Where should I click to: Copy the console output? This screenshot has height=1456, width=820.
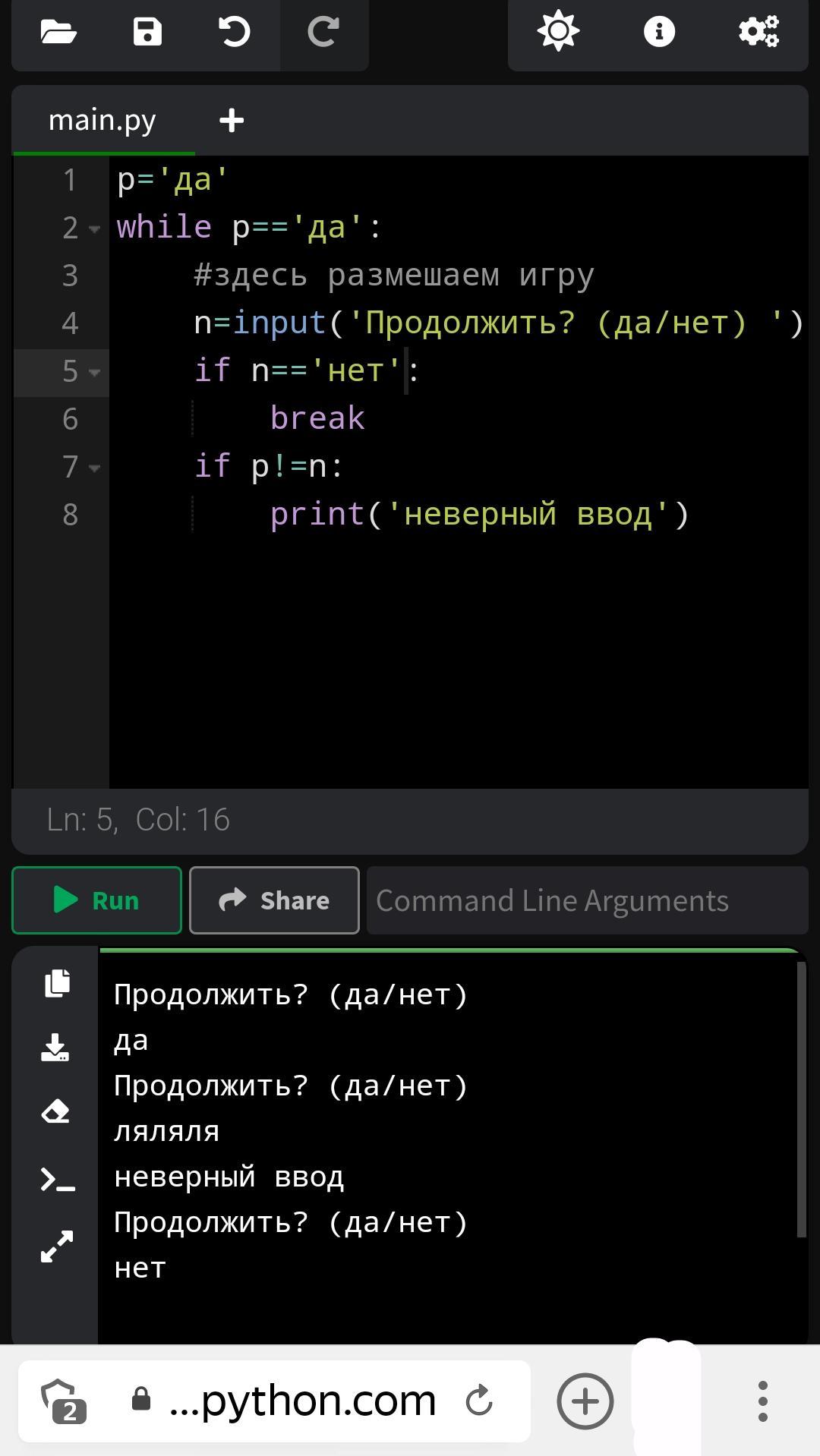pyautogui.click(x=57, y=983)
